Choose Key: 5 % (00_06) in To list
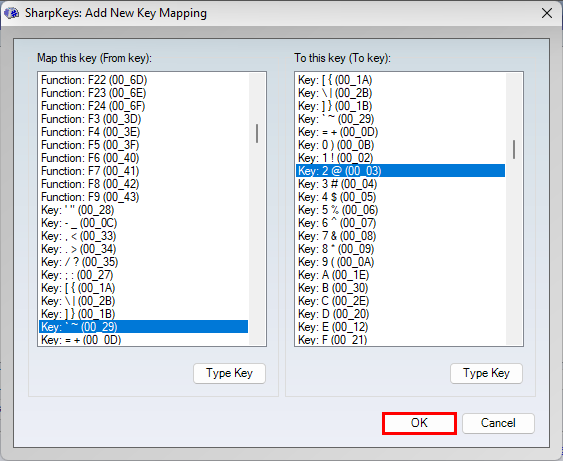Screen dimensions: 563x461 (401, 210)
